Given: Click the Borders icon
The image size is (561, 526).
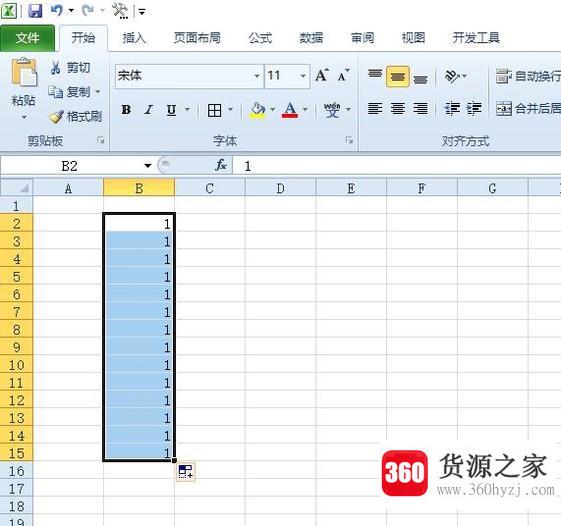Looking at the screenshot, I should [214, 110].
